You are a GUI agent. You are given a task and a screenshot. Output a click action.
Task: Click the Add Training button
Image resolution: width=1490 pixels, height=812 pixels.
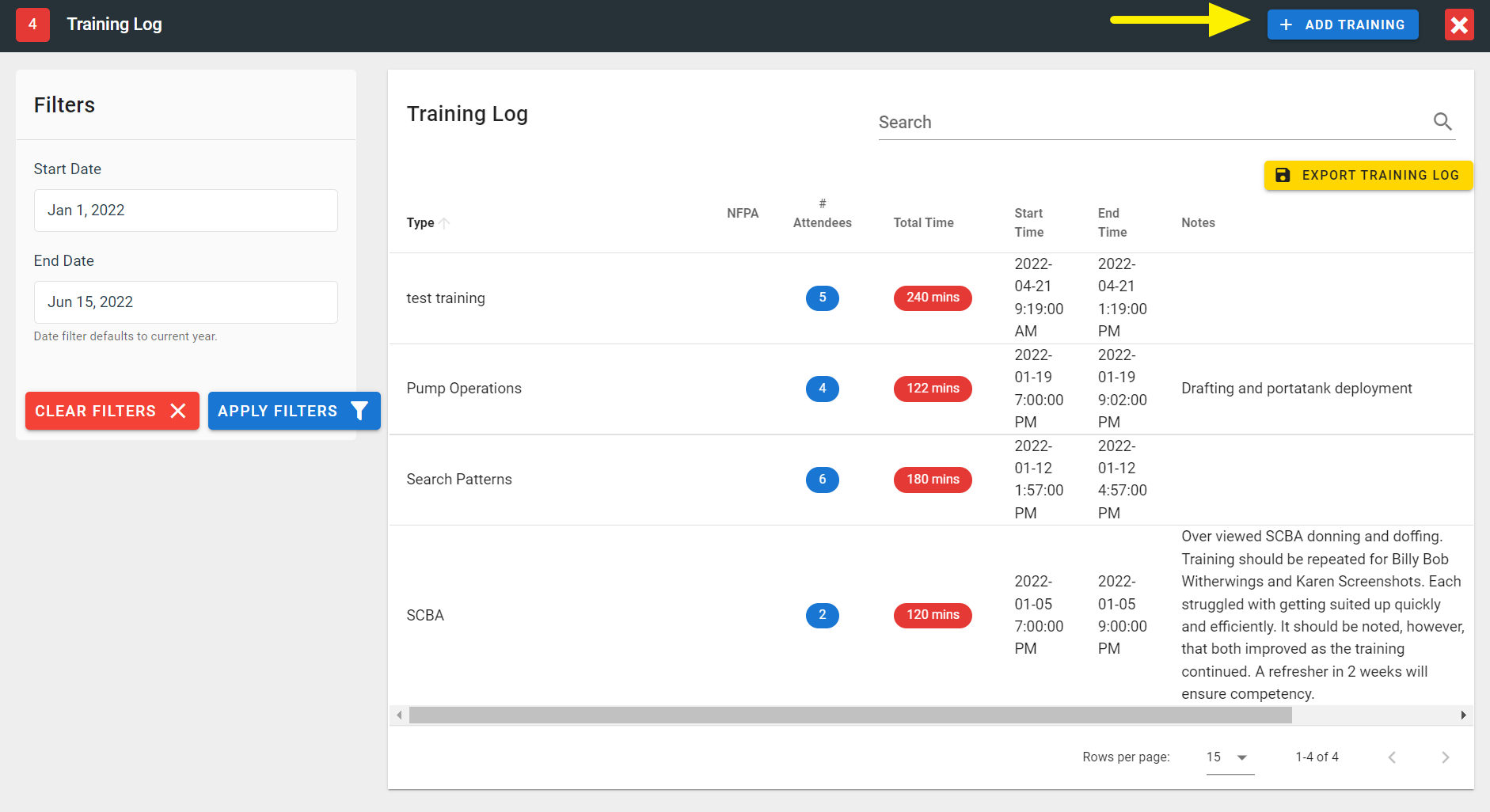(1342, 25)
